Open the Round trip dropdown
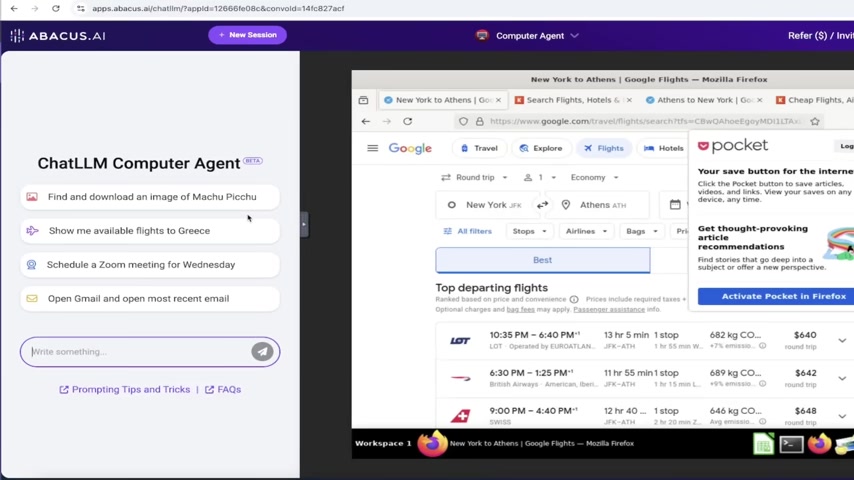This screenshot has height=480, width=854. tap(474, 178)
